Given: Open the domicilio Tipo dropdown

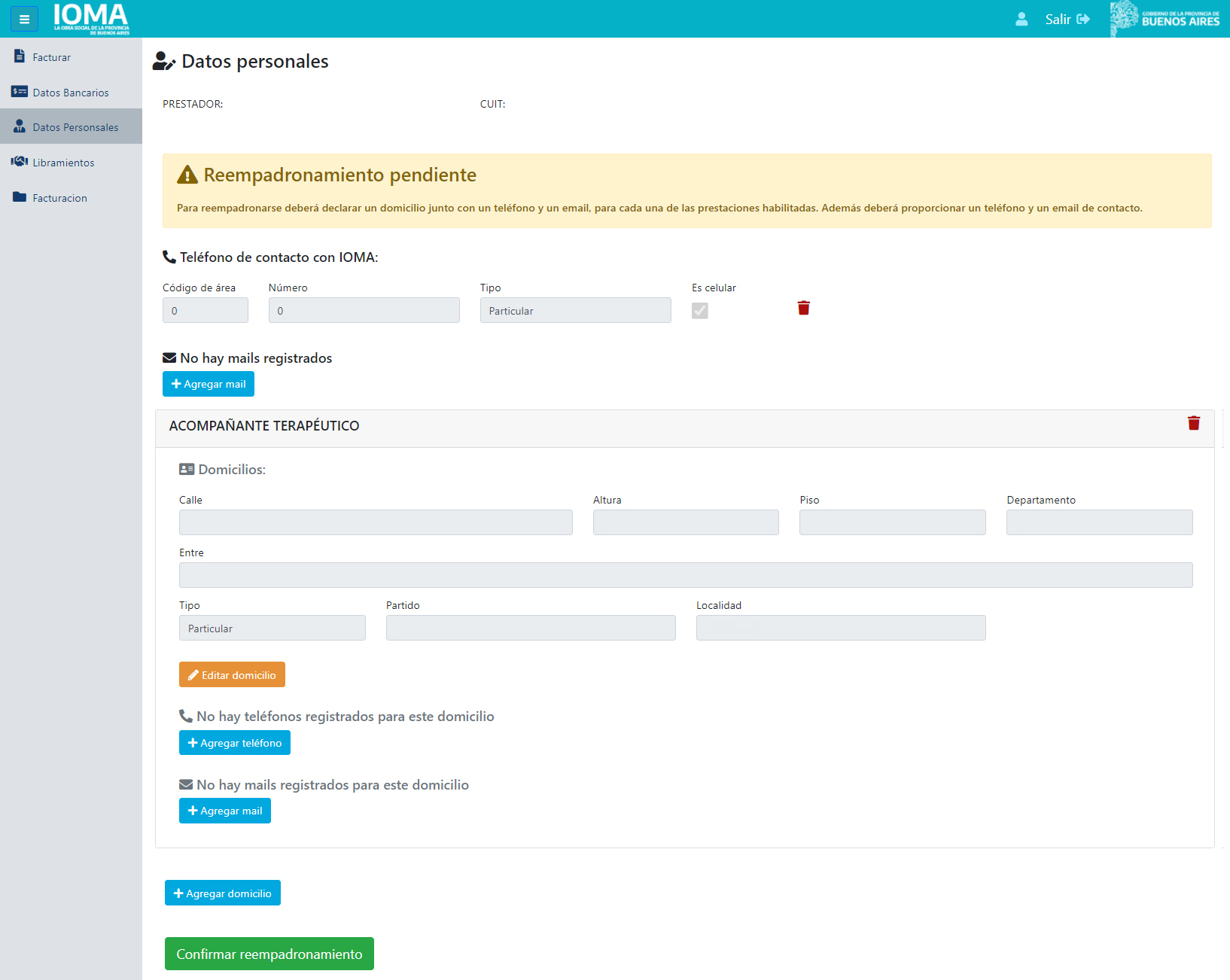Looking at the screenshot, I should click(272, 628).
